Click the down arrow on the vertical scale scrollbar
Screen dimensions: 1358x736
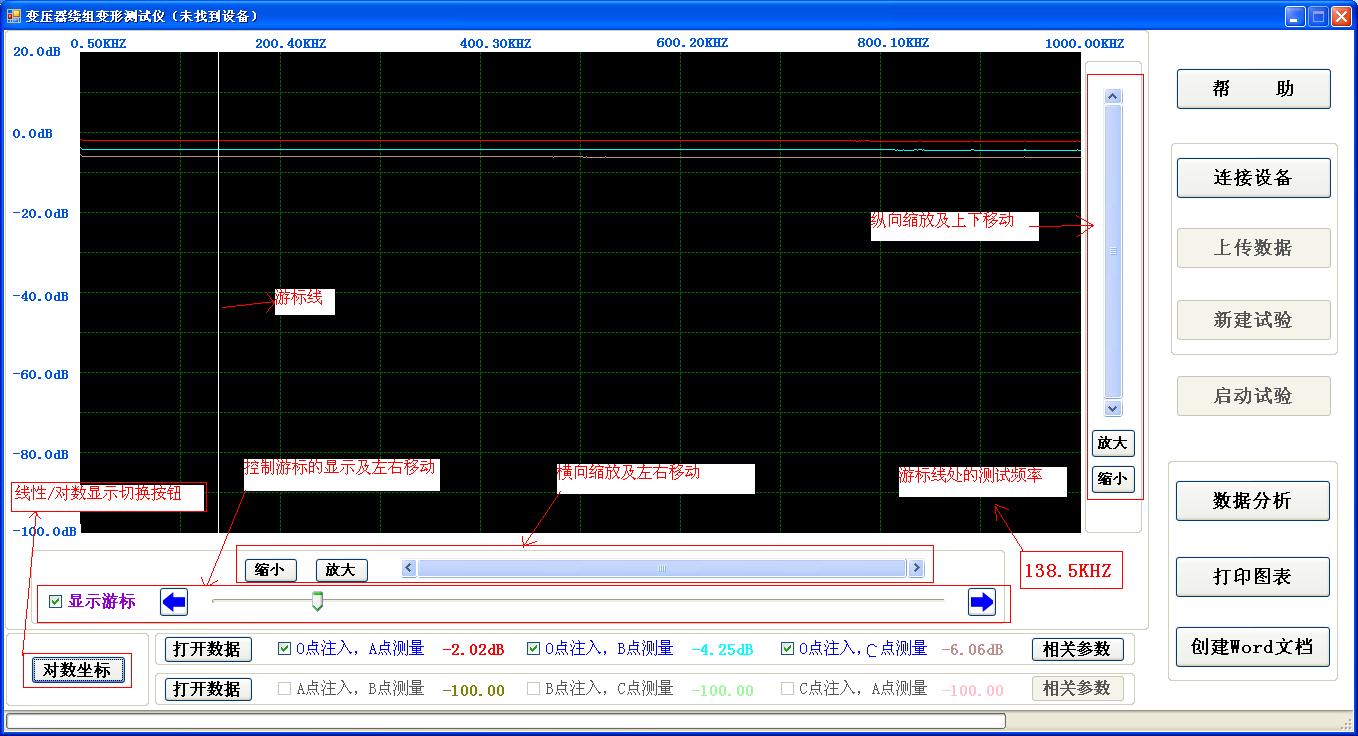click(1112, 408)
